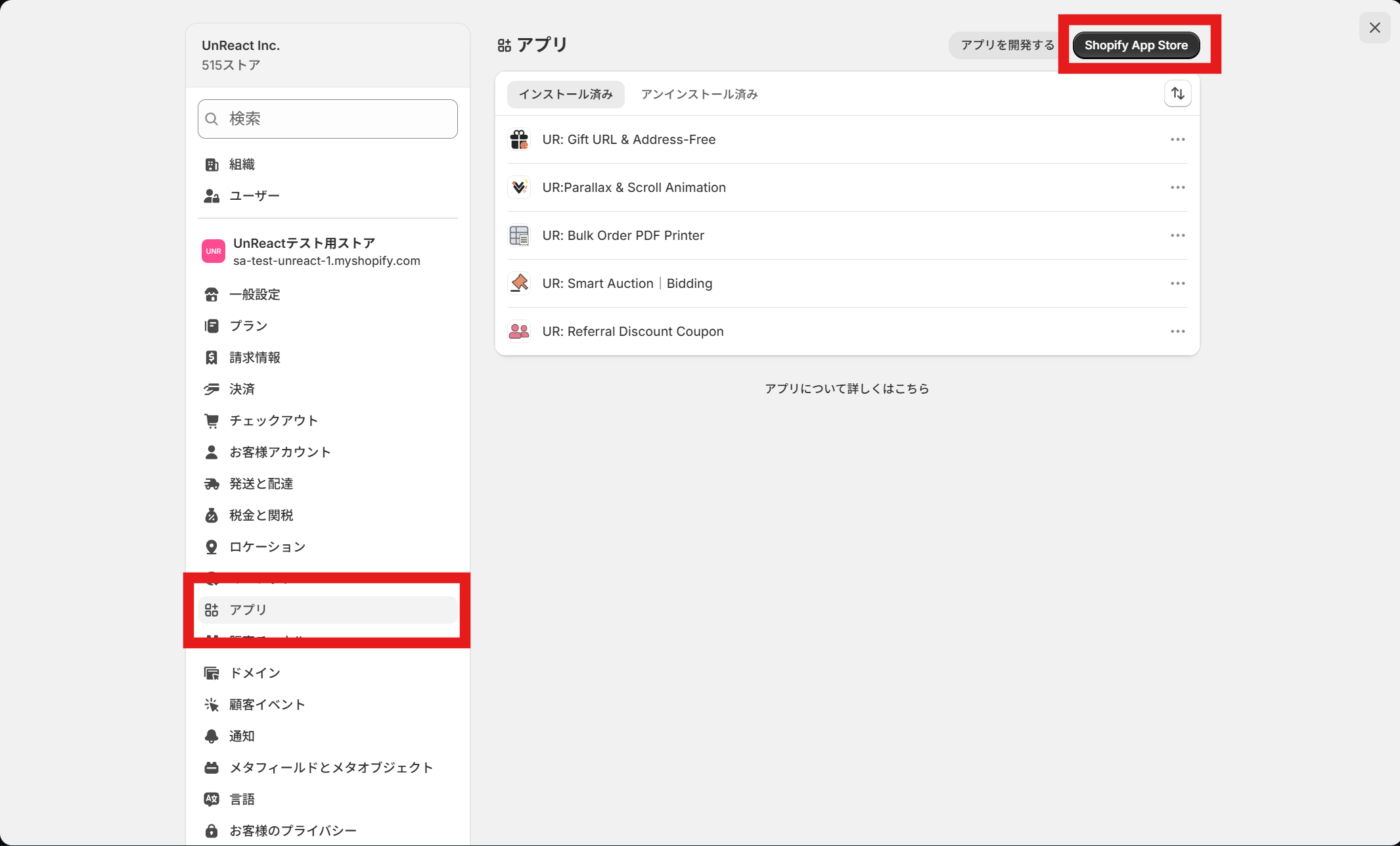Click the メタフィールド briefcase icon

[x=212, y=768]
